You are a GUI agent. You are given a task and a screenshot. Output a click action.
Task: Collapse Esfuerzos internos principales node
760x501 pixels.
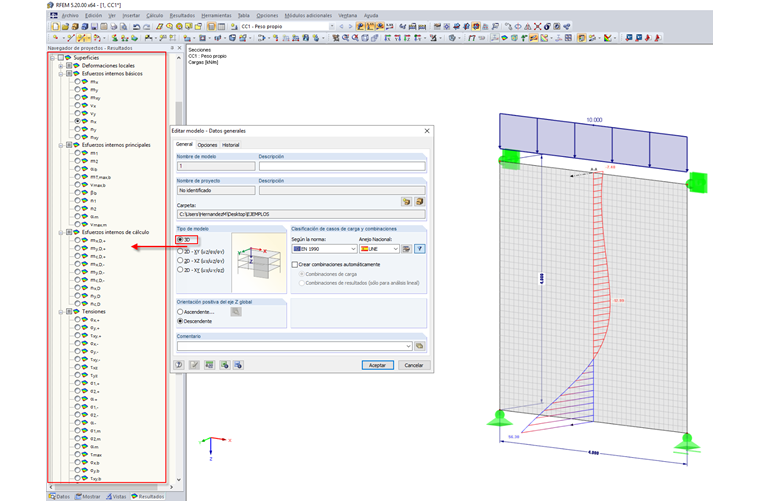(61, 145)
